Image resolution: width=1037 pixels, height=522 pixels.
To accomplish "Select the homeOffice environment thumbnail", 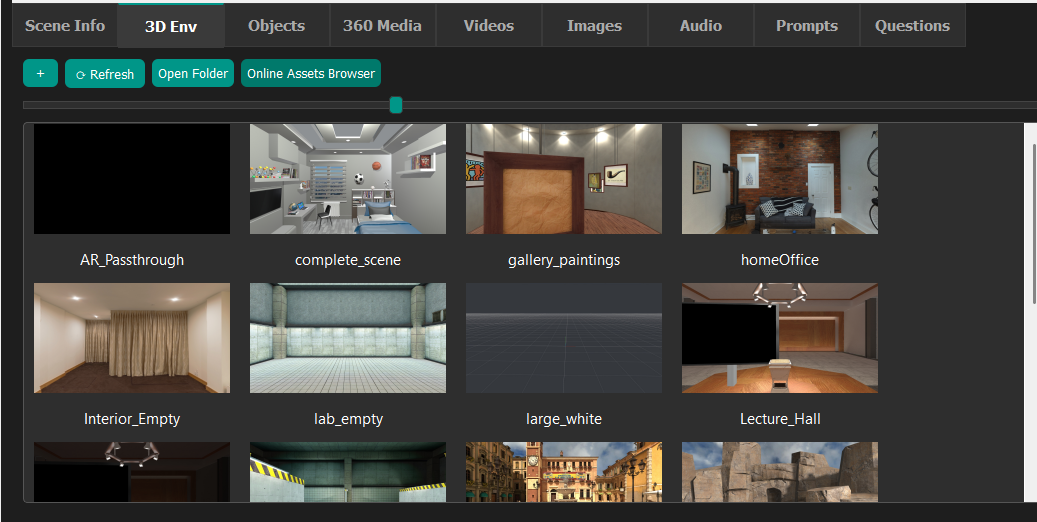I will click(x=780, y=179).
